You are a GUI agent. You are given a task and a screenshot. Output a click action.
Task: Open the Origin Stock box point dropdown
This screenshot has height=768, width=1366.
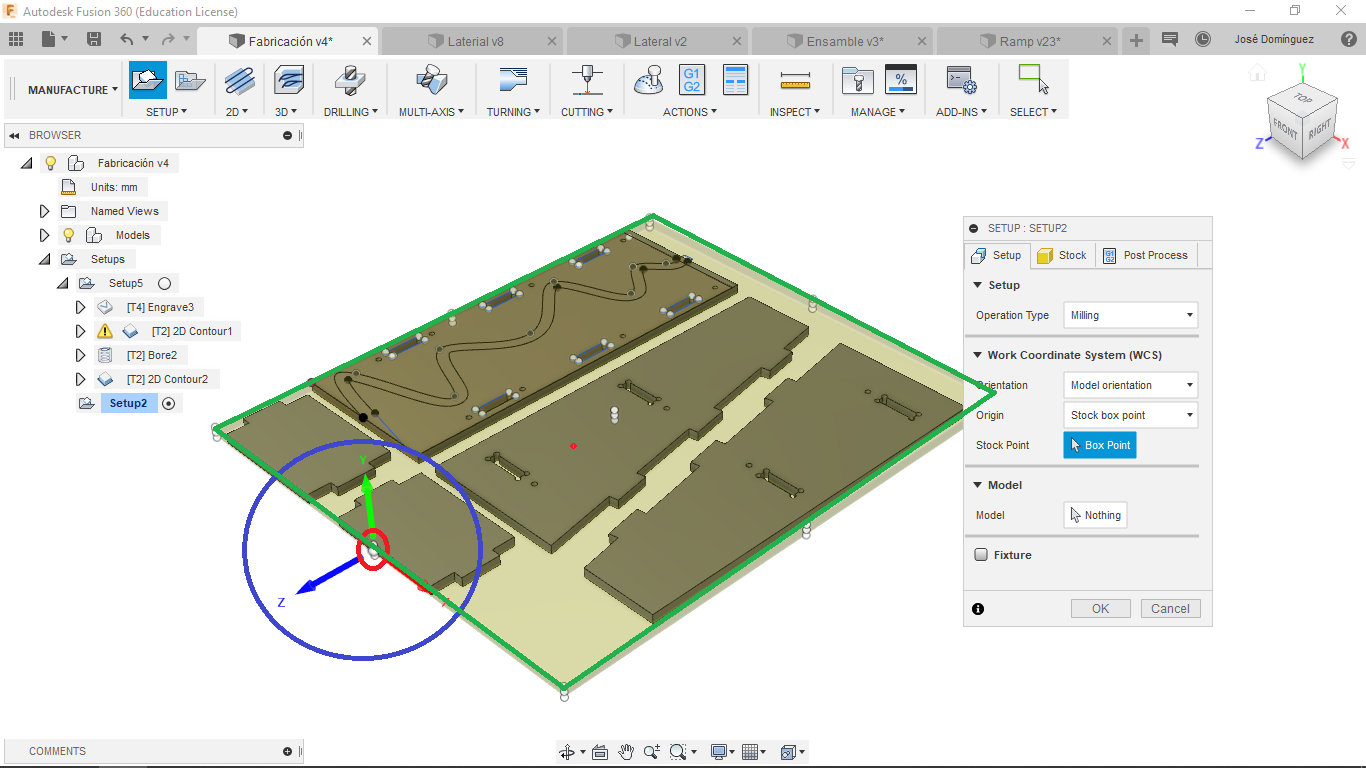click(1130, 415)
